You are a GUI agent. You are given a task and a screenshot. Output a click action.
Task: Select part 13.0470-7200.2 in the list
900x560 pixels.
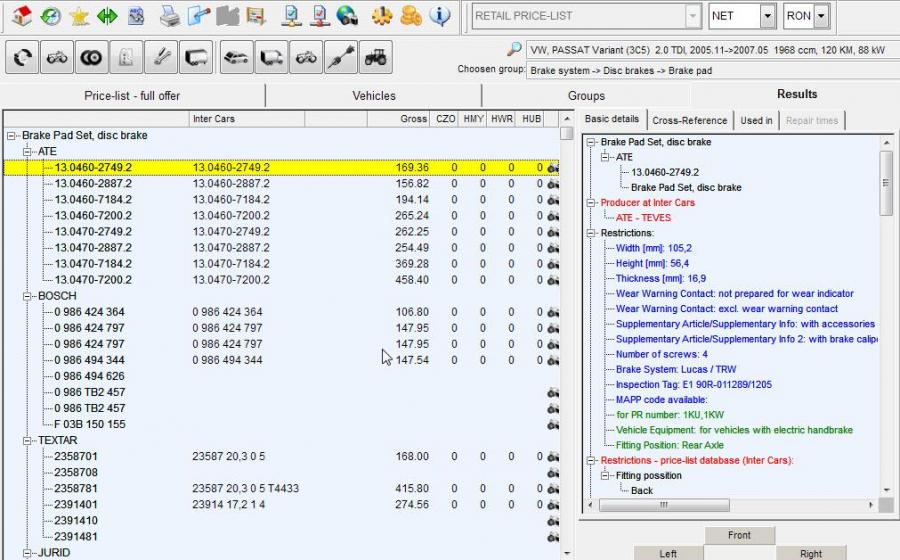pyautogui.click(x=93, y=280)
